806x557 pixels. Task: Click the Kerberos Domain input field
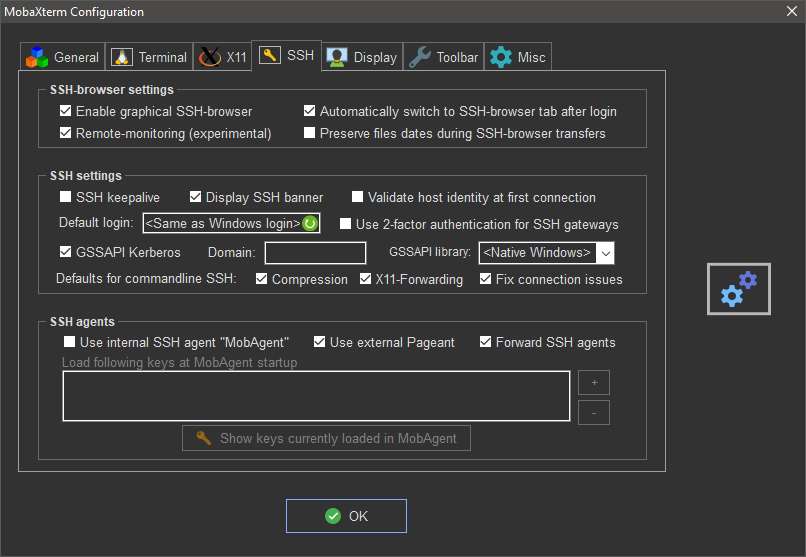click(x=315, y=252)
